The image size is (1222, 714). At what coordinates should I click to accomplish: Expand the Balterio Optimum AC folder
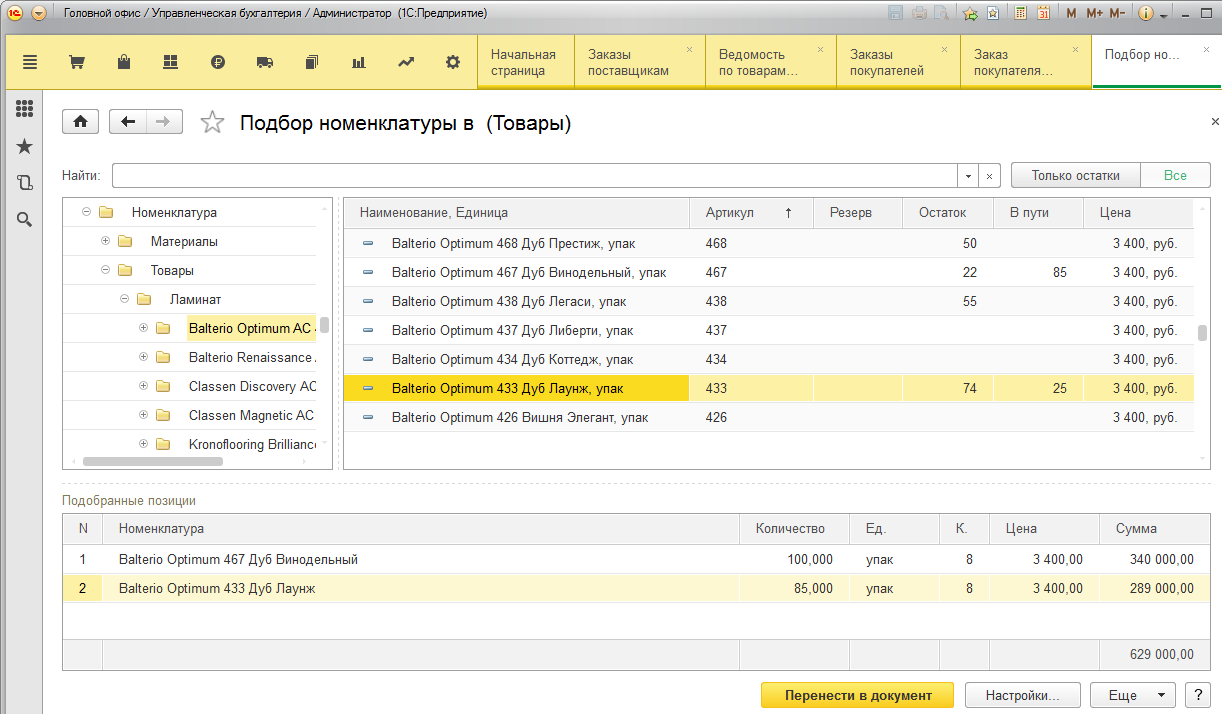pos(143,328)
